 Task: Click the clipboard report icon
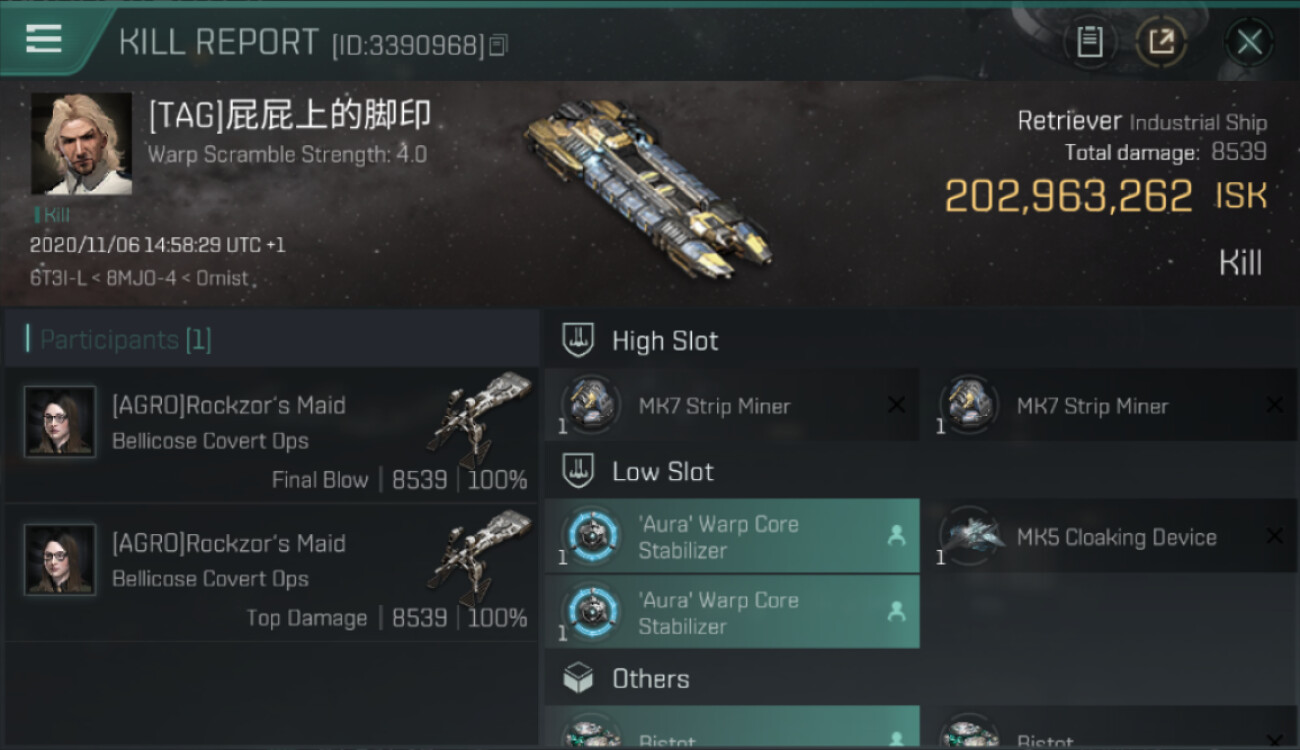pyautogui.click(x=1090, y=42)
